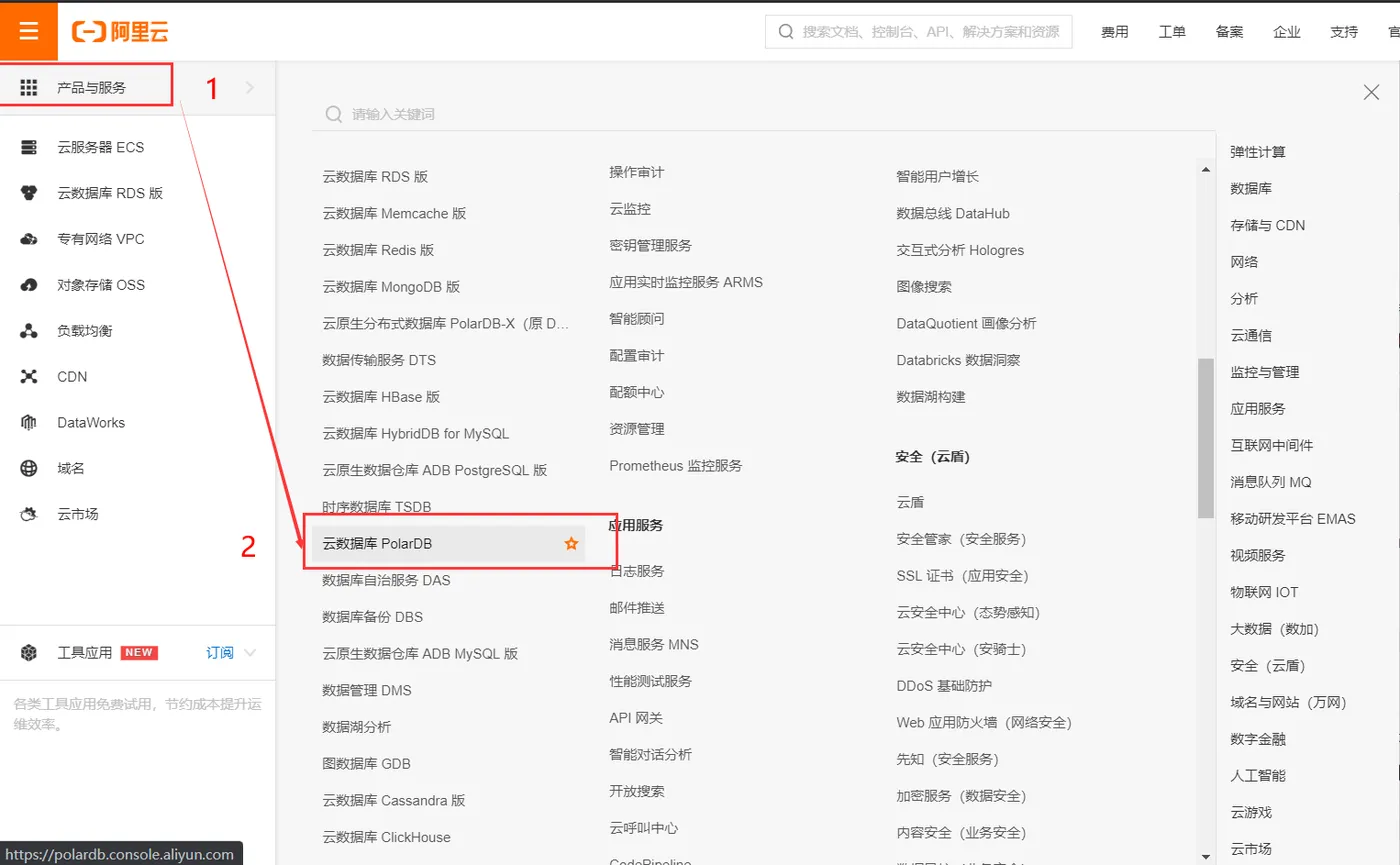This screenshot has height=865, width=1400.
Task: Click the ECS server icon in sidebar
Action: click(29, 148)
